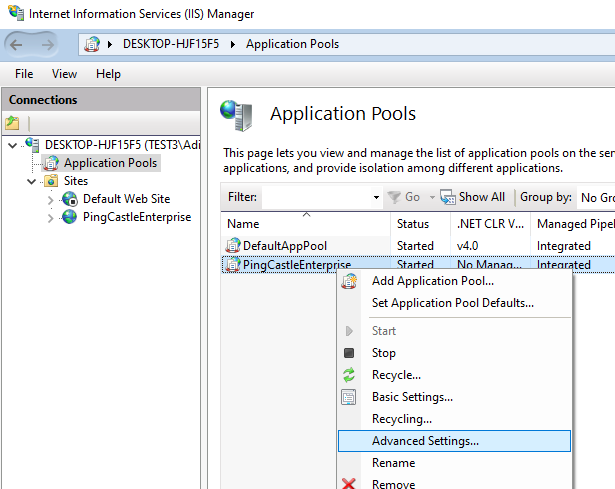Expand breadcrumb arrow before DESKTOP-HJF15F5
This screenshot has height=489, width=615.
pyautogui.click(x=110, y=44)
